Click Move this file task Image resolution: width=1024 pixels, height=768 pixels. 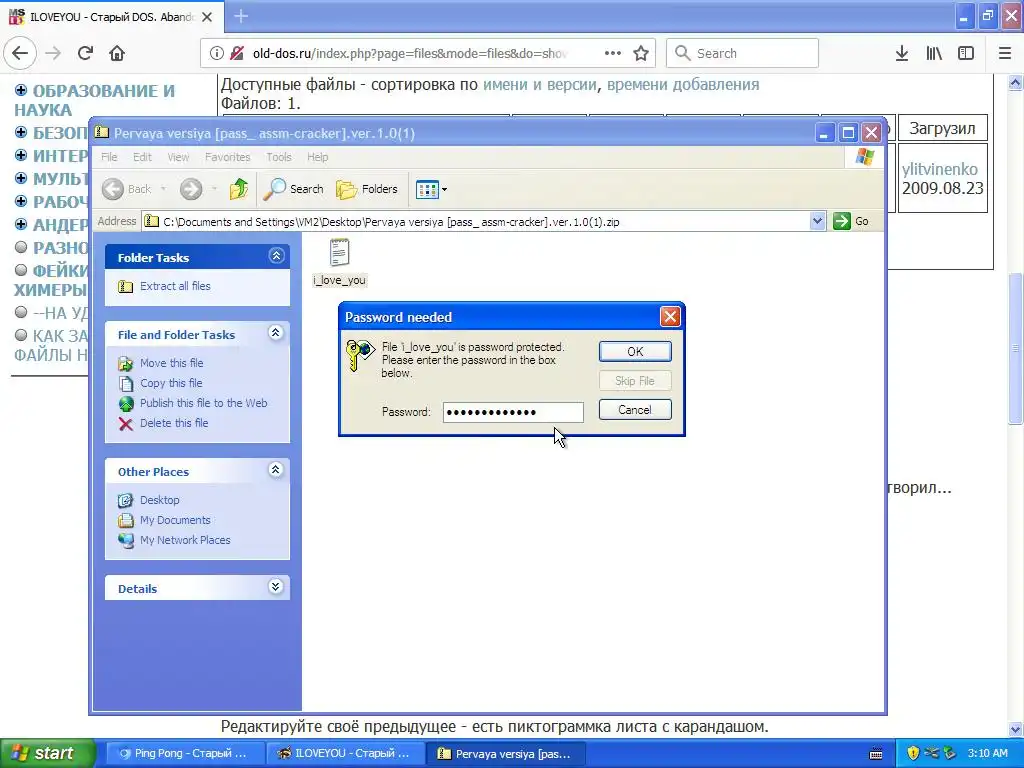point(171,363)
